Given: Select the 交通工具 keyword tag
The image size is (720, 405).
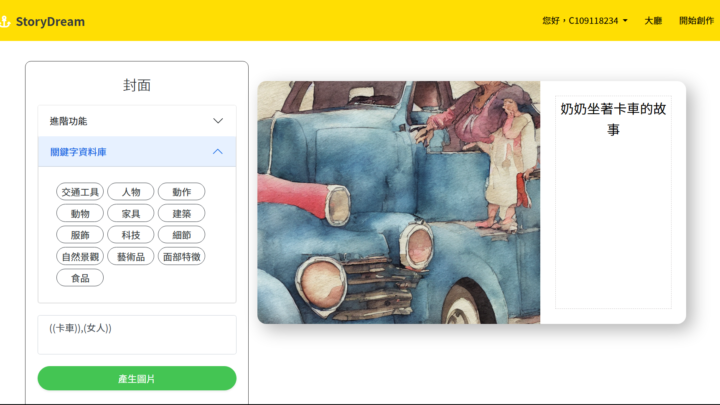Looking at the screenshot, I should click(x=80, y=192).
